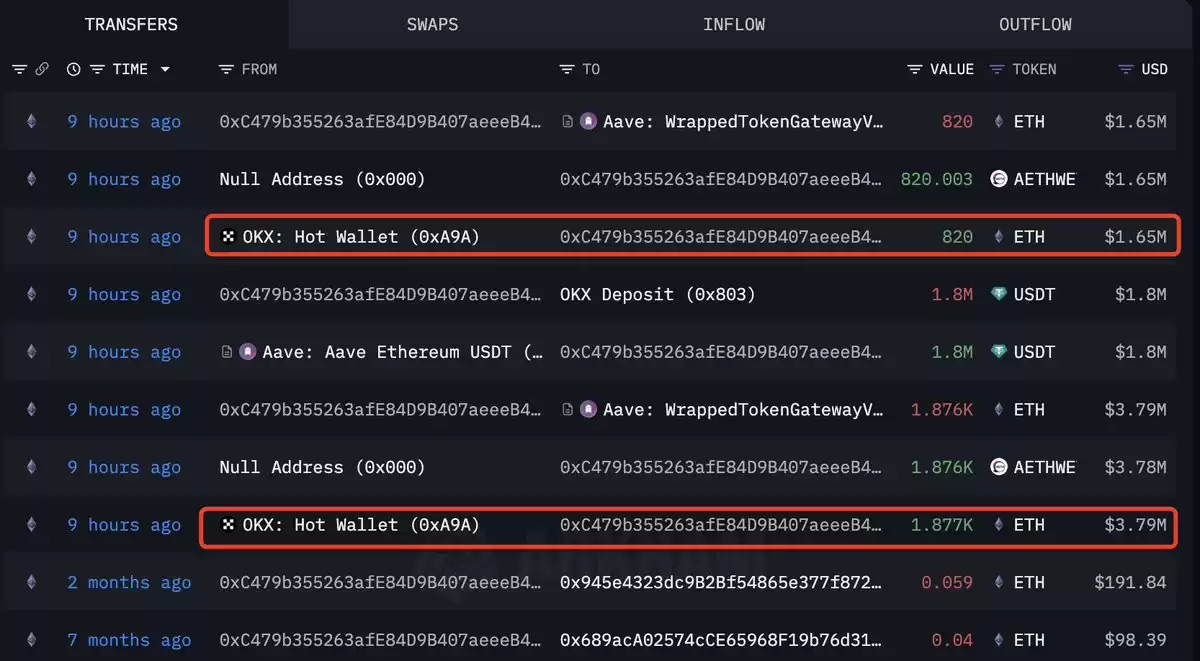1200x661 pixels.
Task: Open the TIME column filter
Action: pos(97,69)
